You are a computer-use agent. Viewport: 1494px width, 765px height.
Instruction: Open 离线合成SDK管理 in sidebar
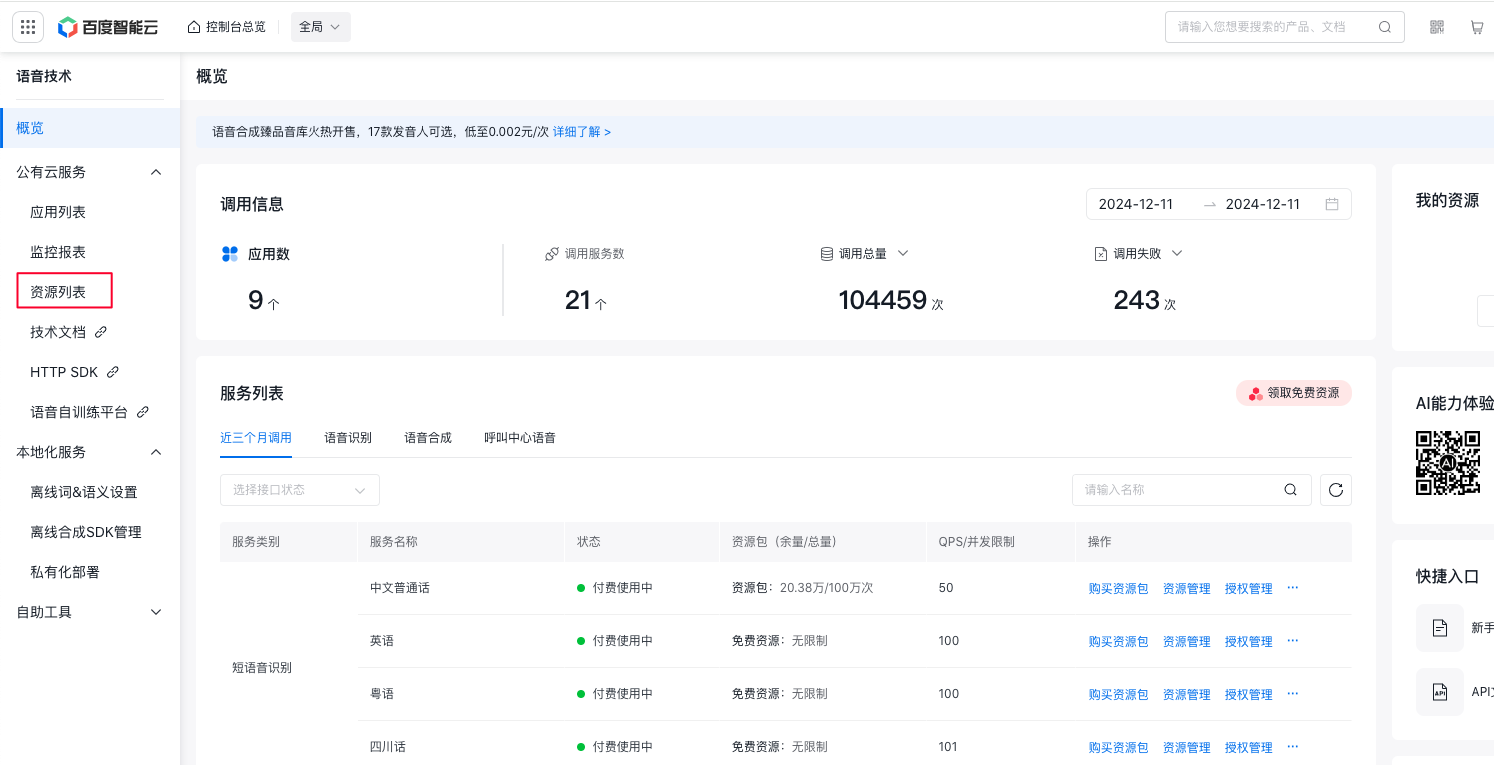pos(86,532)
